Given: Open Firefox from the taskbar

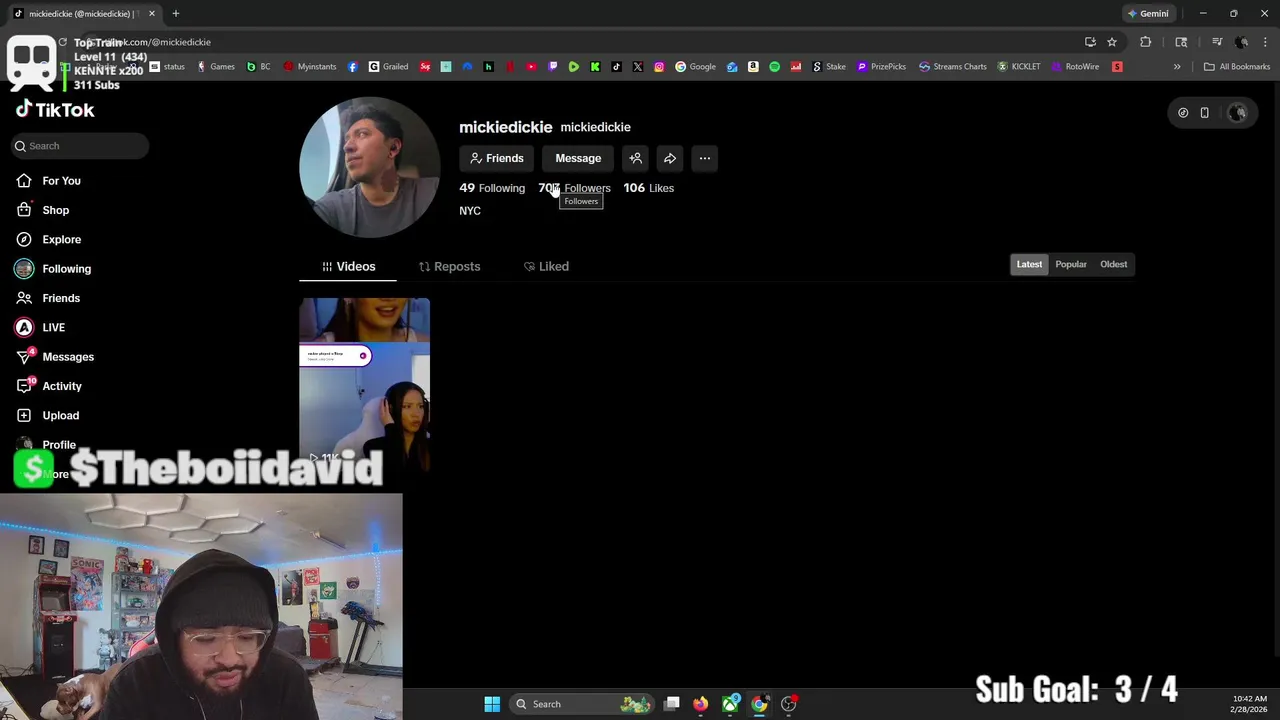Looking at the screenshot, I should pyautogui.click(x=700, y=704).
